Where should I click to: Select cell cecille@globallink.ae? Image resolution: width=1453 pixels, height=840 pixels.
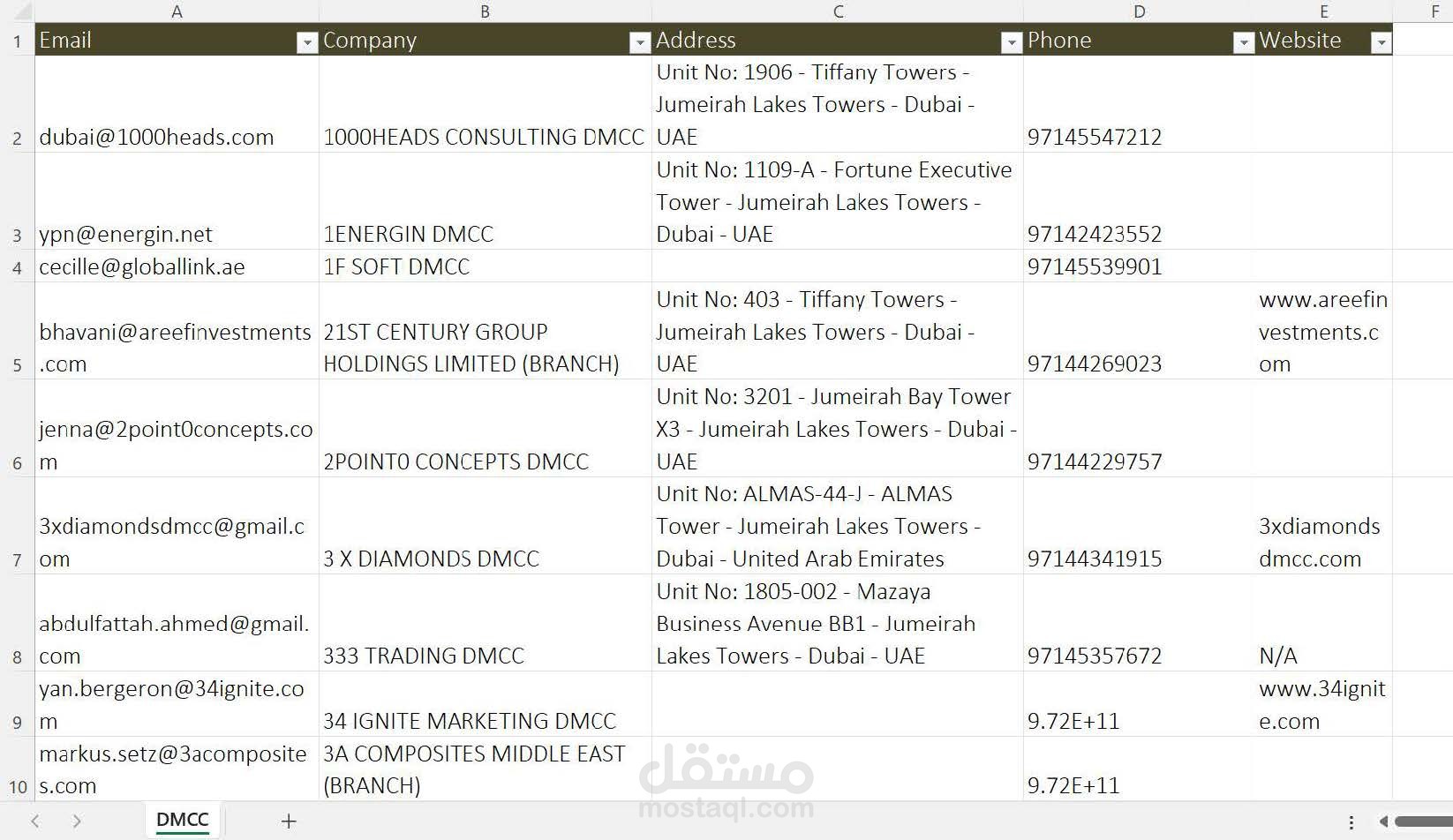pos(177,266)
